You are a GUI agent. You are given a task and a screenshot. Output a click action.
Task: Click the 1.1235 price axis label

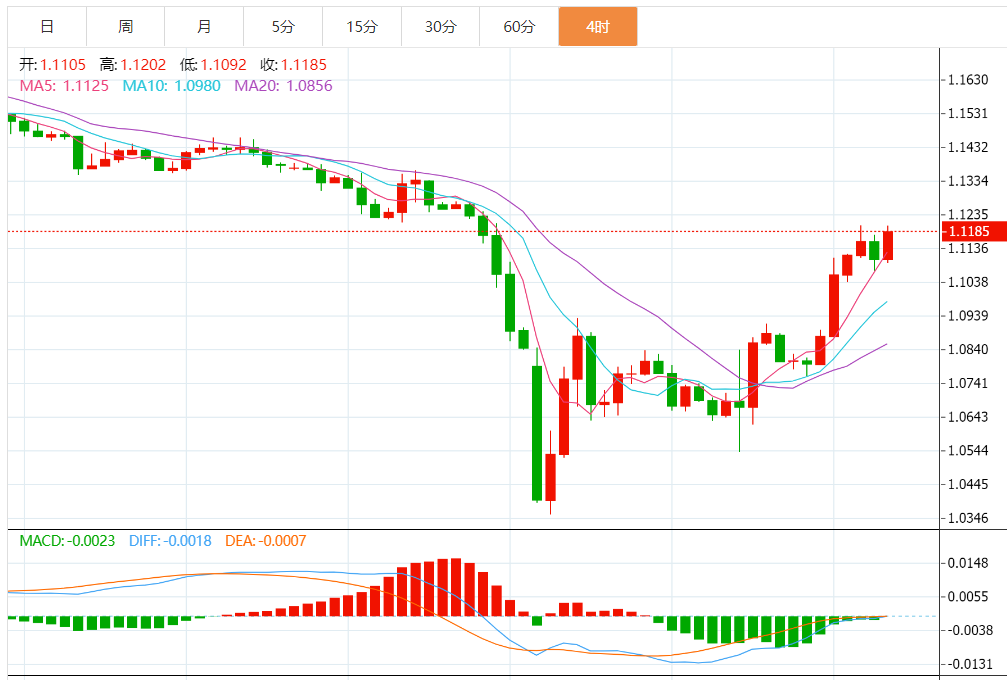pos(968,214)
